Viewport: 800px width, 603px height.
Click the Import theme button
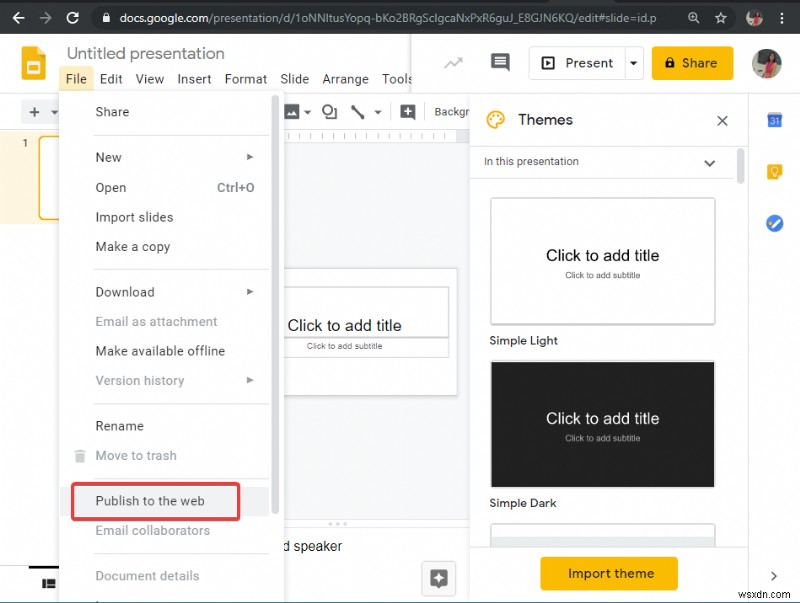pyautogui.click(x=609, y=574)
